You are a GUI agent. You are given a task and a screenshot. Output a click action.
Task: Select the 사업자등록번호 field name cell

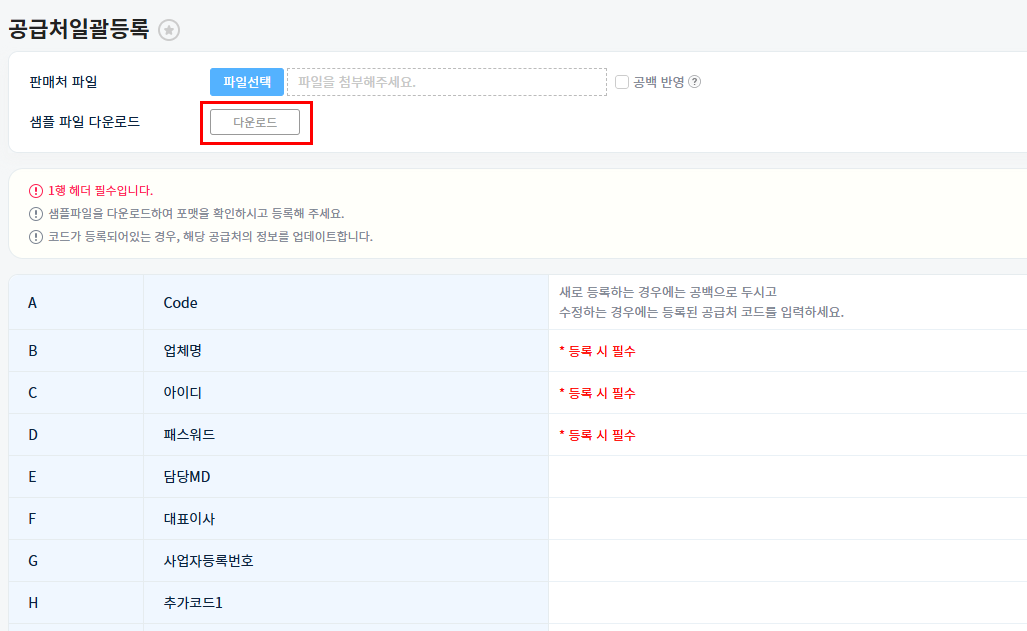click(208, 561)
